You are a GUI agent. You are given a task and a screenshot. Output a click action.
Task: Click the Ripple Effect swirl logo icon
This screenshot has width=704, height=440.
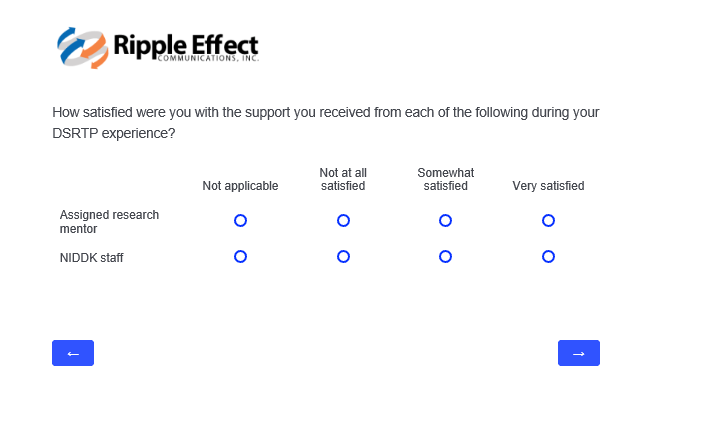(x=83, y=46)
